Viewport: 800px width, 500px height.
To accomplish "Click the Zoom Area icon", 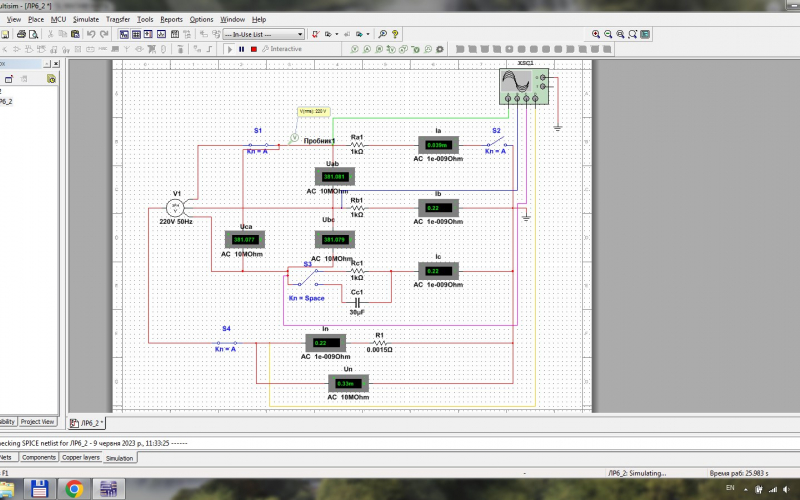I will (x=620, y=34).
